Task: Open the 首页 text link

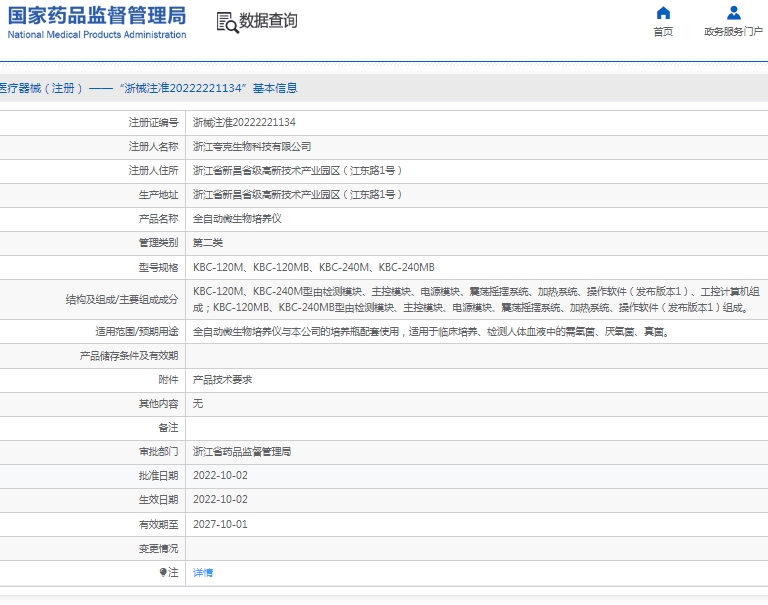Action: 663,32
